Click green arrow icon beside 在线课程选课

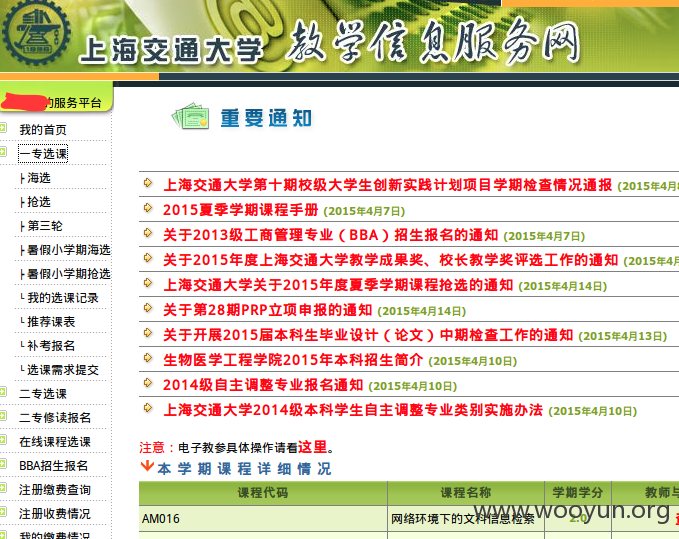pos(3,440)
